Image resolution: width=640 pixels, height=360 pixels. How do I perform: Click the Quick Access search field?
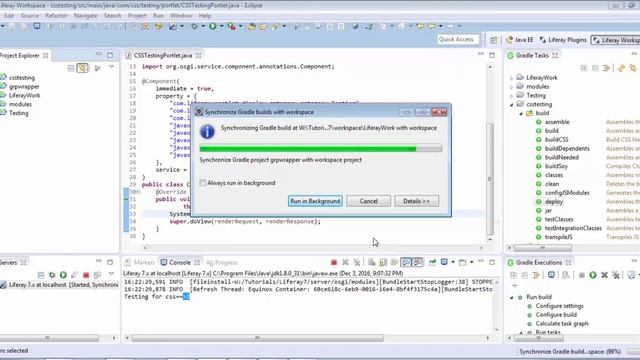click(457, 40)
